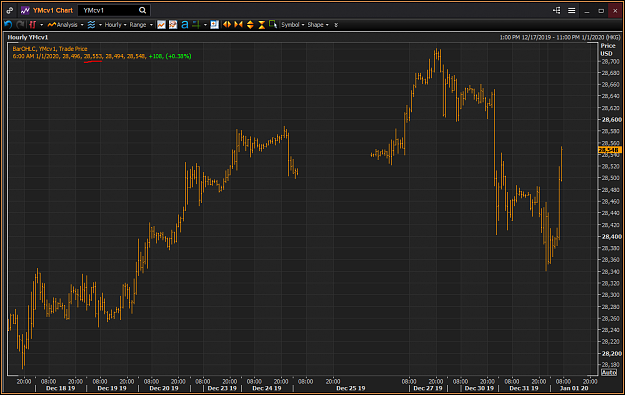Expand the wavy lines dropdown arrow
Screen dimensions: 625x395
[100, 25]
